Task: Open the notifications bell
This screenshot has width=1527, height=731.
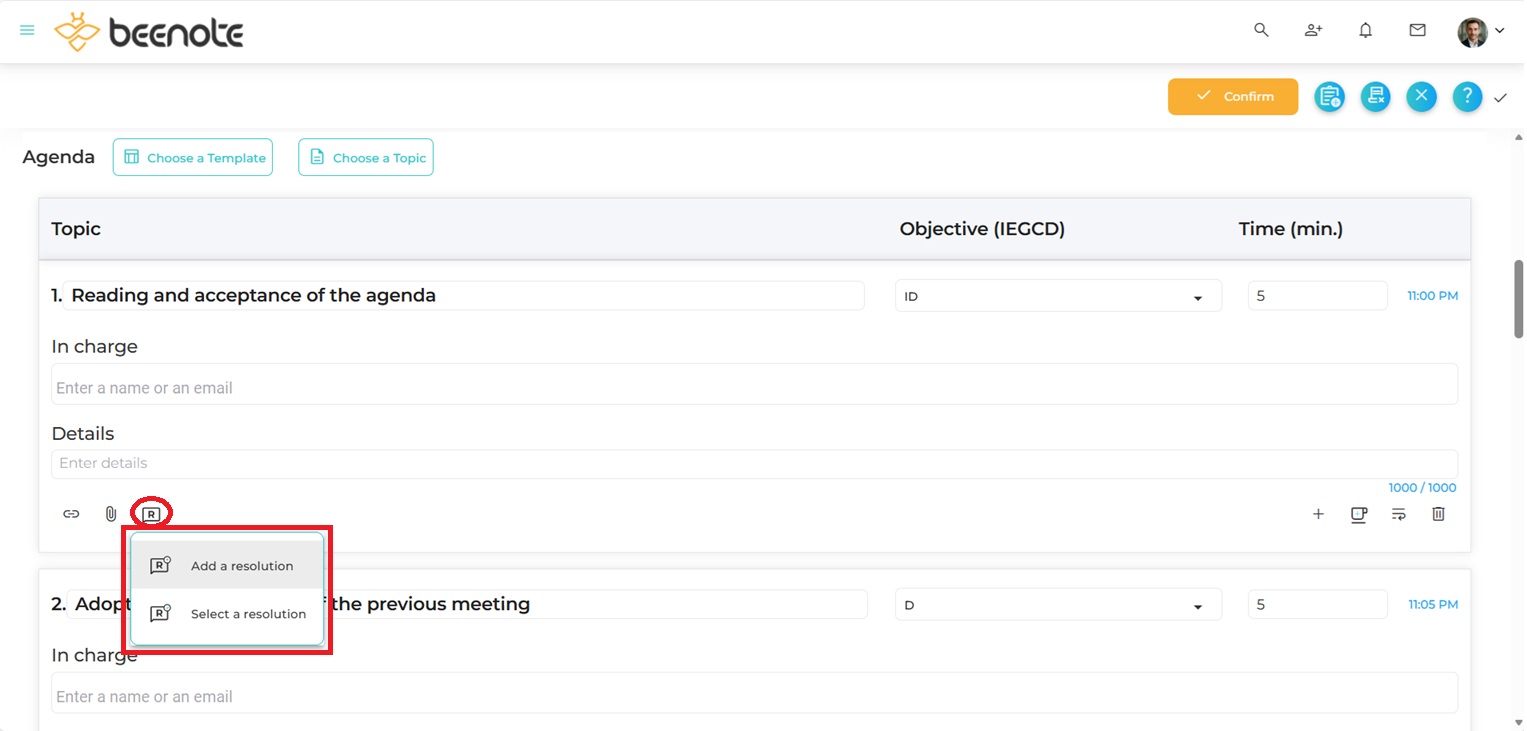Action: pos(1365,31)
